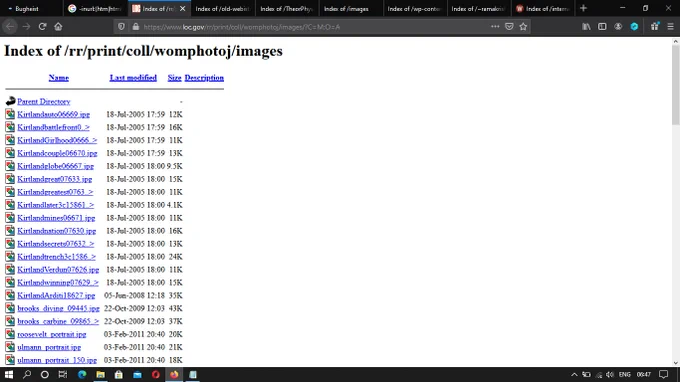Switch to Index of /~ramakris tab
680x382 pixels.
pyautogui.click(x=478, y=8)
